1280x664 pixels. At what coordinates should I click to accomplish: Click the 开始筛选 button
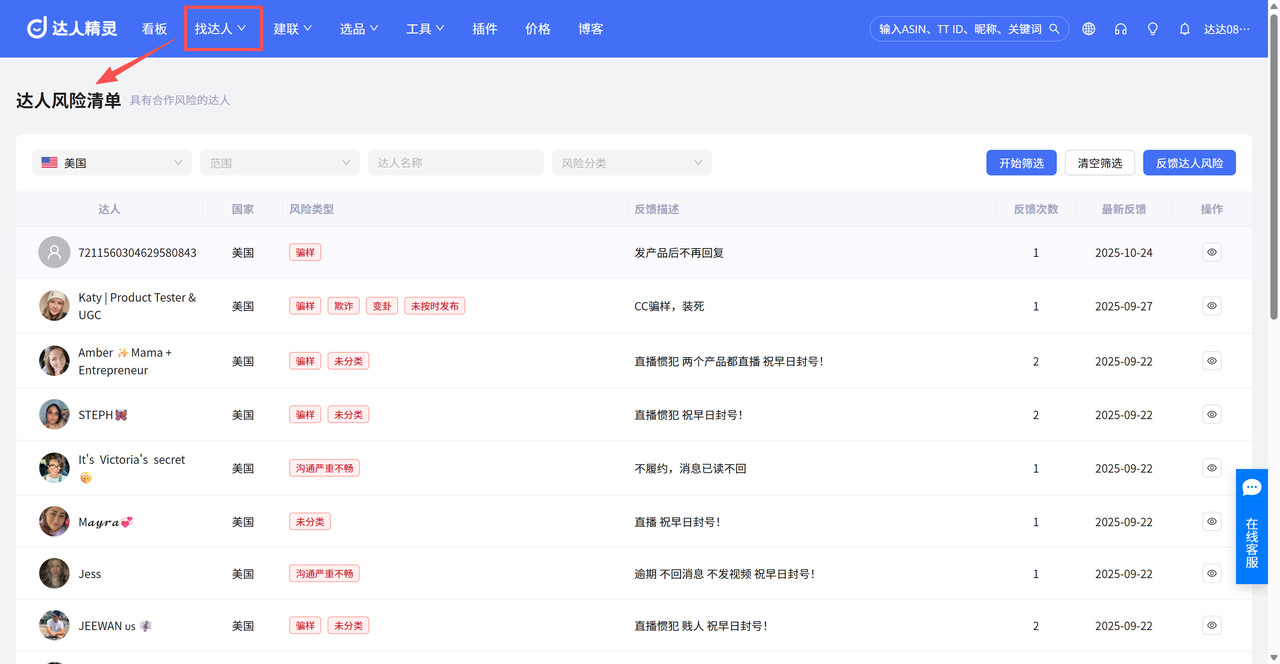coord(1021,163)
